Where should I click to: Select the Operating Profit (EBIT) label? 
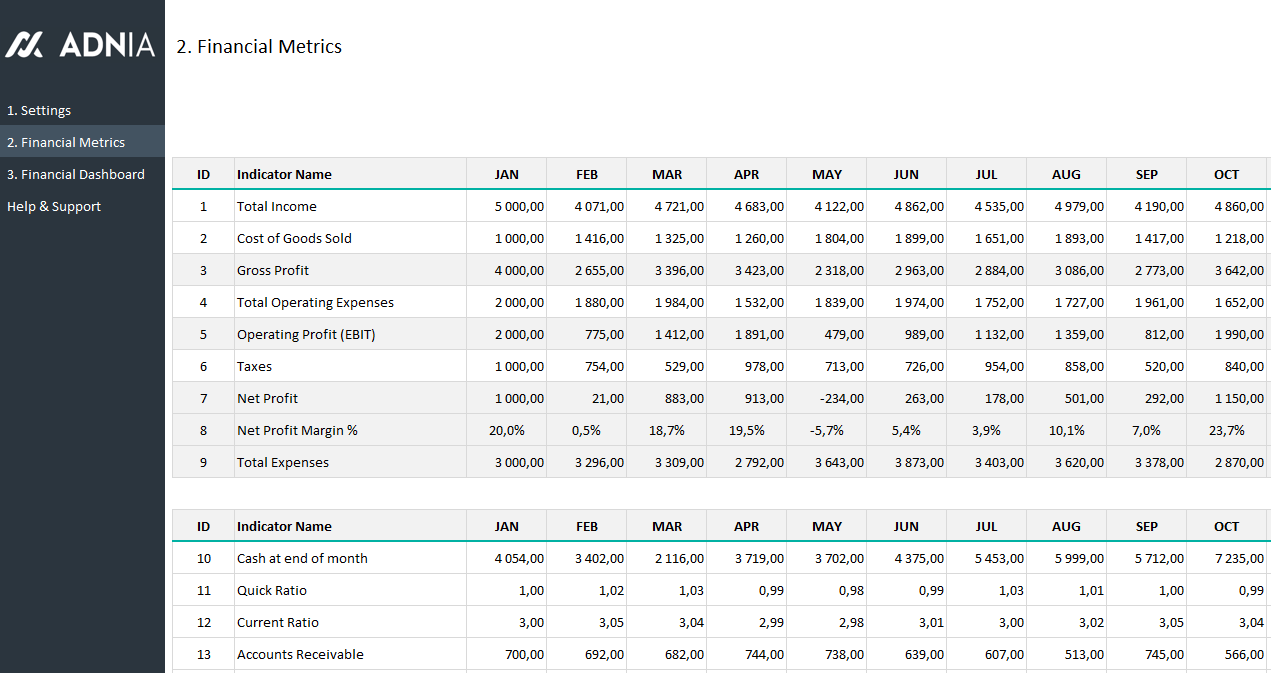tap(306, 335)
